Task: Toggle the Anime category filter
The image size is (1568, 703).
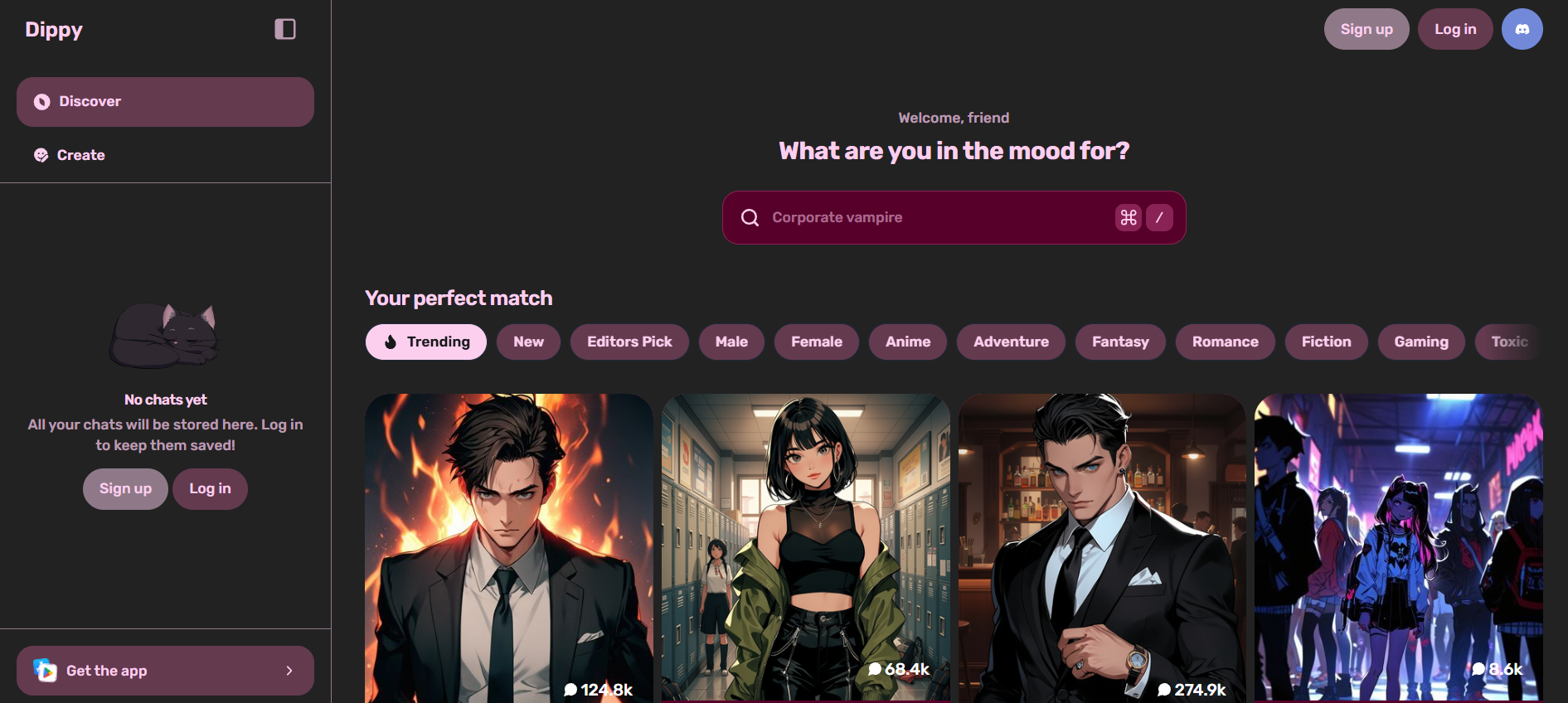Action: click(x=908, y=342)
